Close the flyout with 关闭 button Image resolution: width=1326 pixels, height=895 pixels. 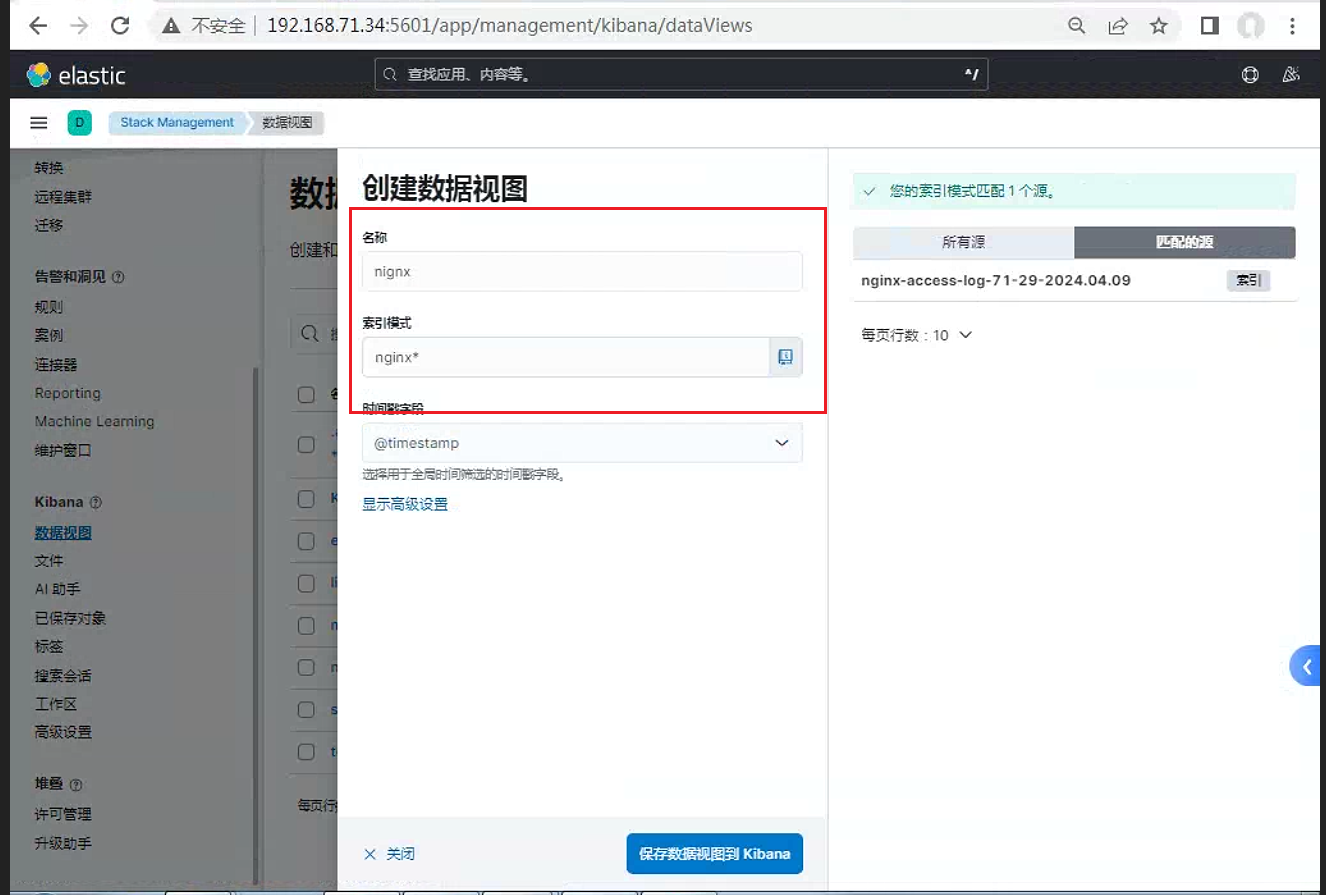[x=389, y=854]
